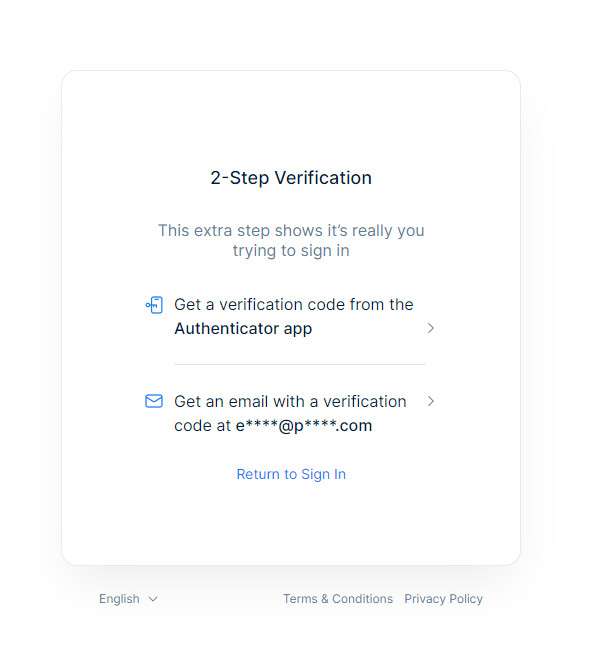Click the Authenticator app phone icon

tap(154, 305)
